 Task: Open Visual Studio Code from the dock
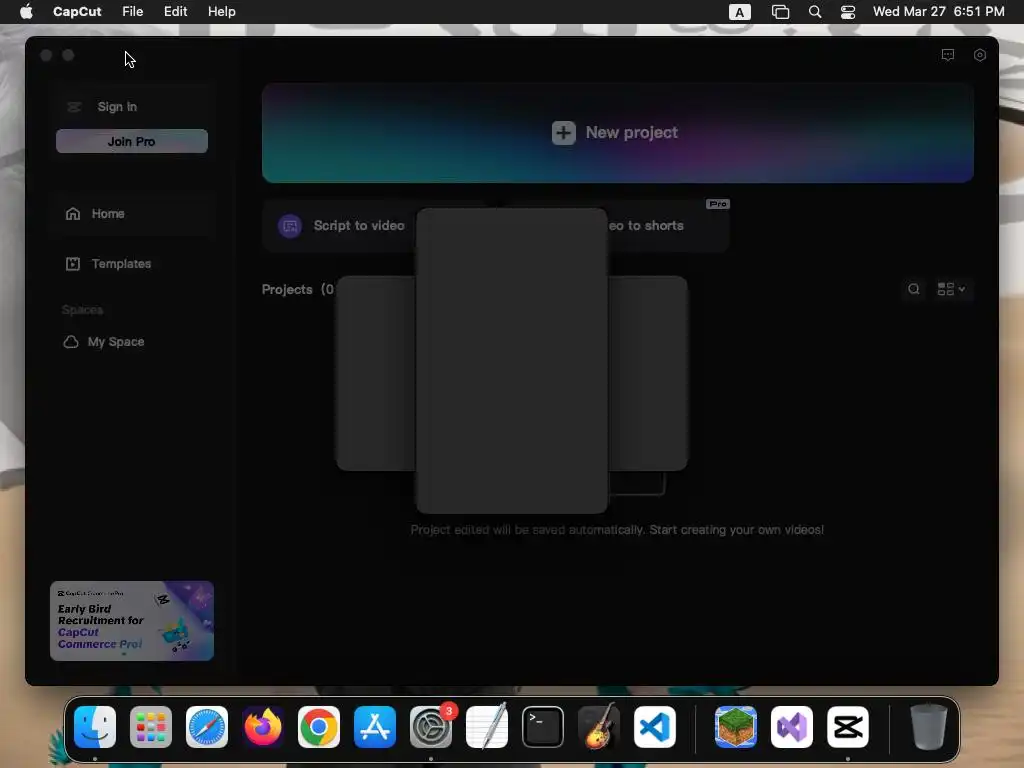[x=654, y=727]
